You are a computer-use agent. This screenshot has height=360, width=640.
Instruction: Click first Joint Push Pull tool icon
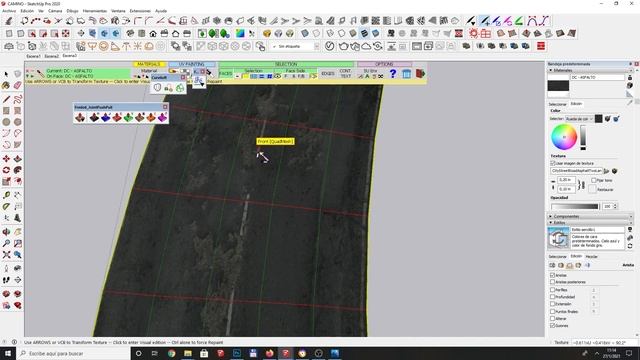[x=80, y=118]
